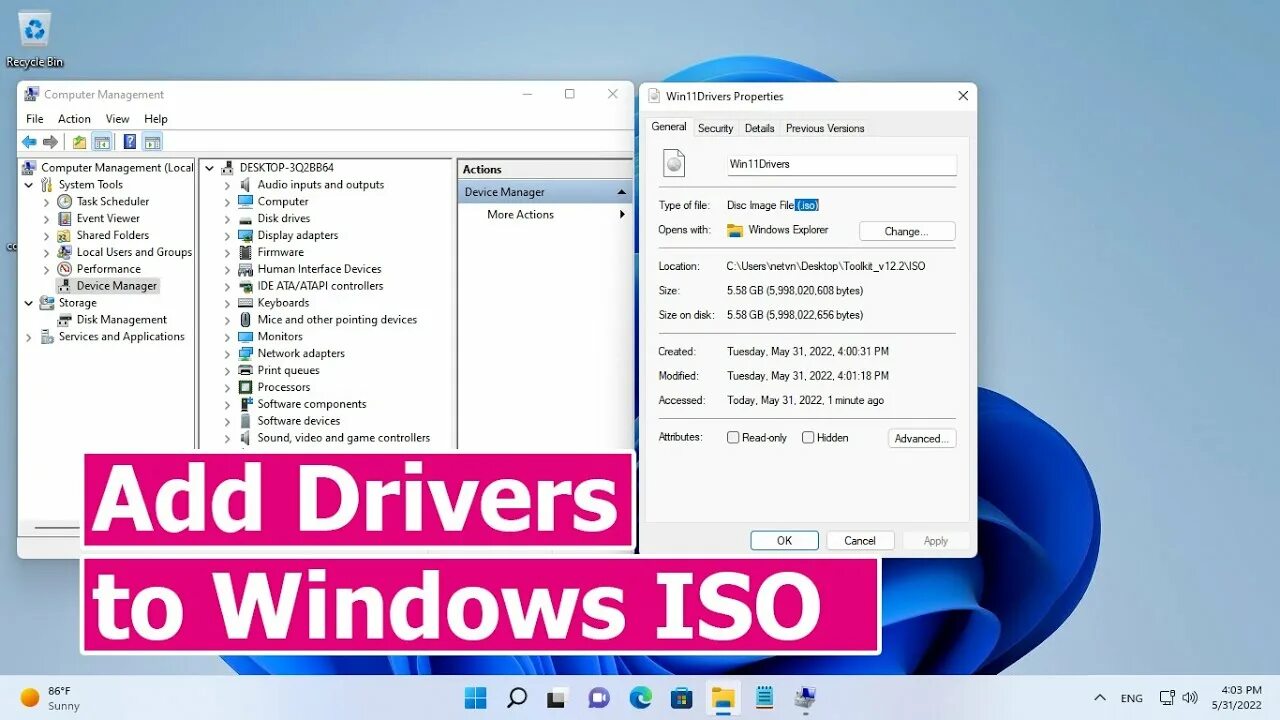The height and width of the screenshot is (720, 1280).
Task: Click the file name field Win11Drivers
Action: [x=842, y=164]
